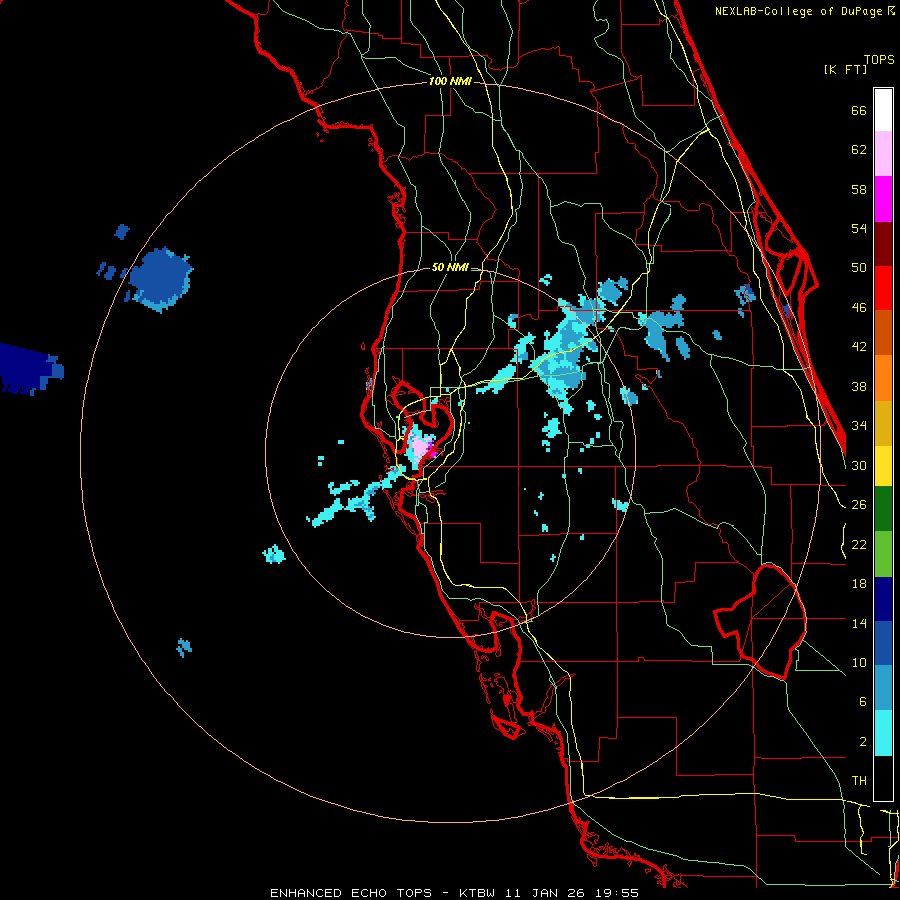The image size is (900, 900).
Task: Click the 30 legend value
Action: [x=859, y=465]
